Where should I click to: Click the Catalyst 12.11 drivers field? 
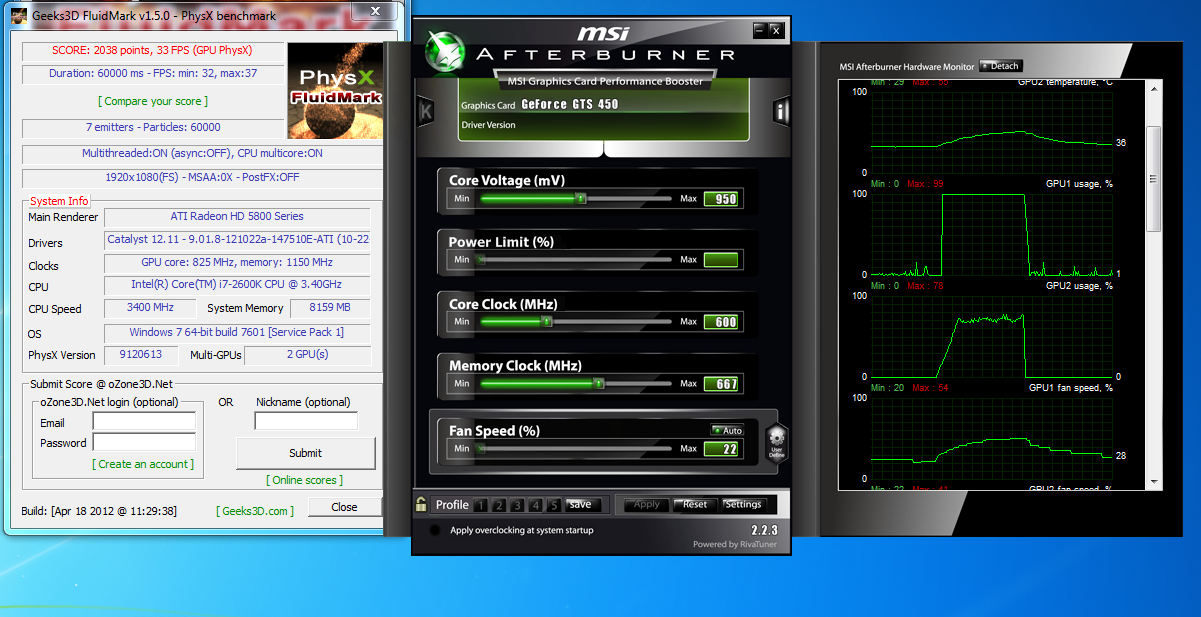(237, 239)
